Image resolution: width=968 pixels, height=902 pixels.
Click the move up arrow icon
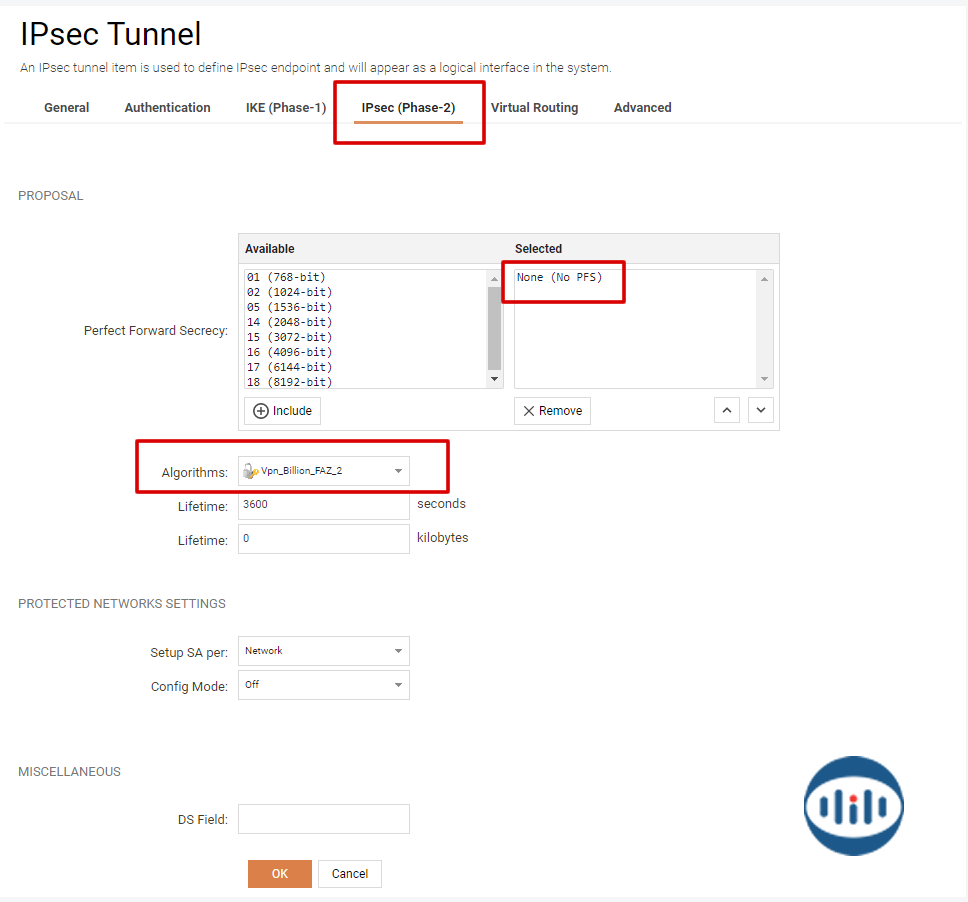727,410
